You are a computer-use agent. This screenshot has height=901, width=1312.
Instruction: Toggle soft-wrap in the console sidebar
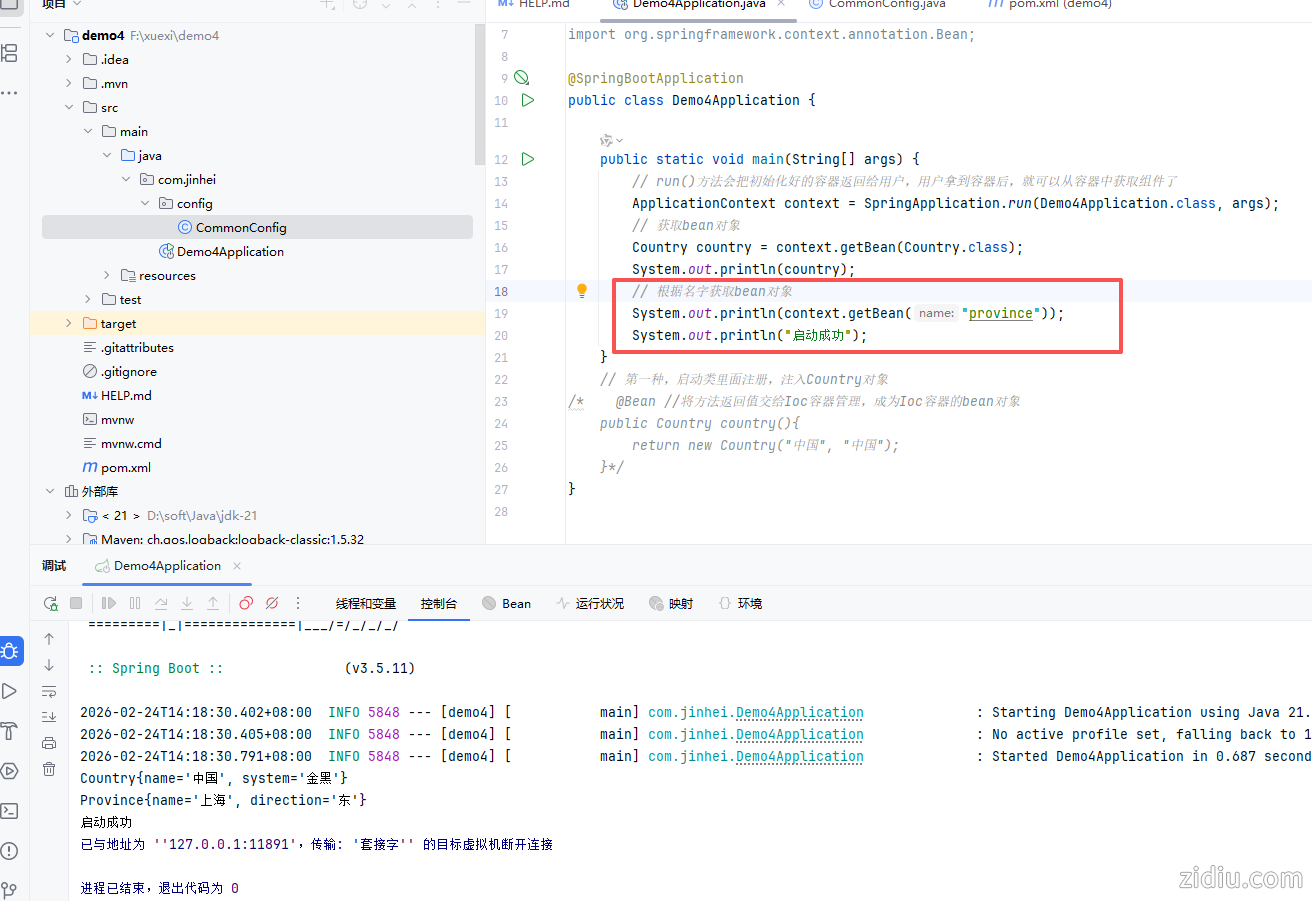pyautogui.click(x=49, y=691)
